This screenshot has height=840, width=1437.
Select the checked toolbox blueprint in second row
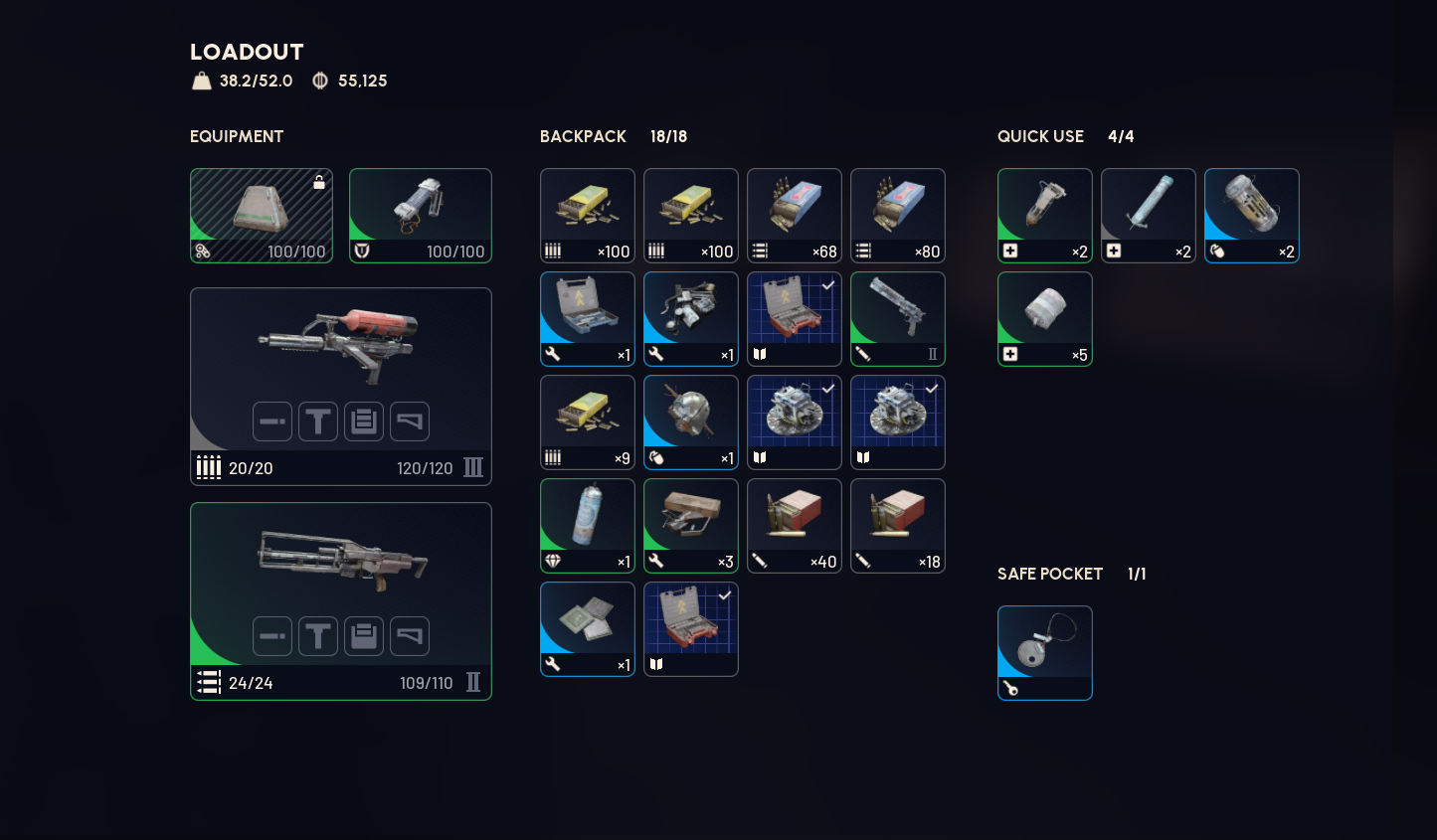point(795,319)
